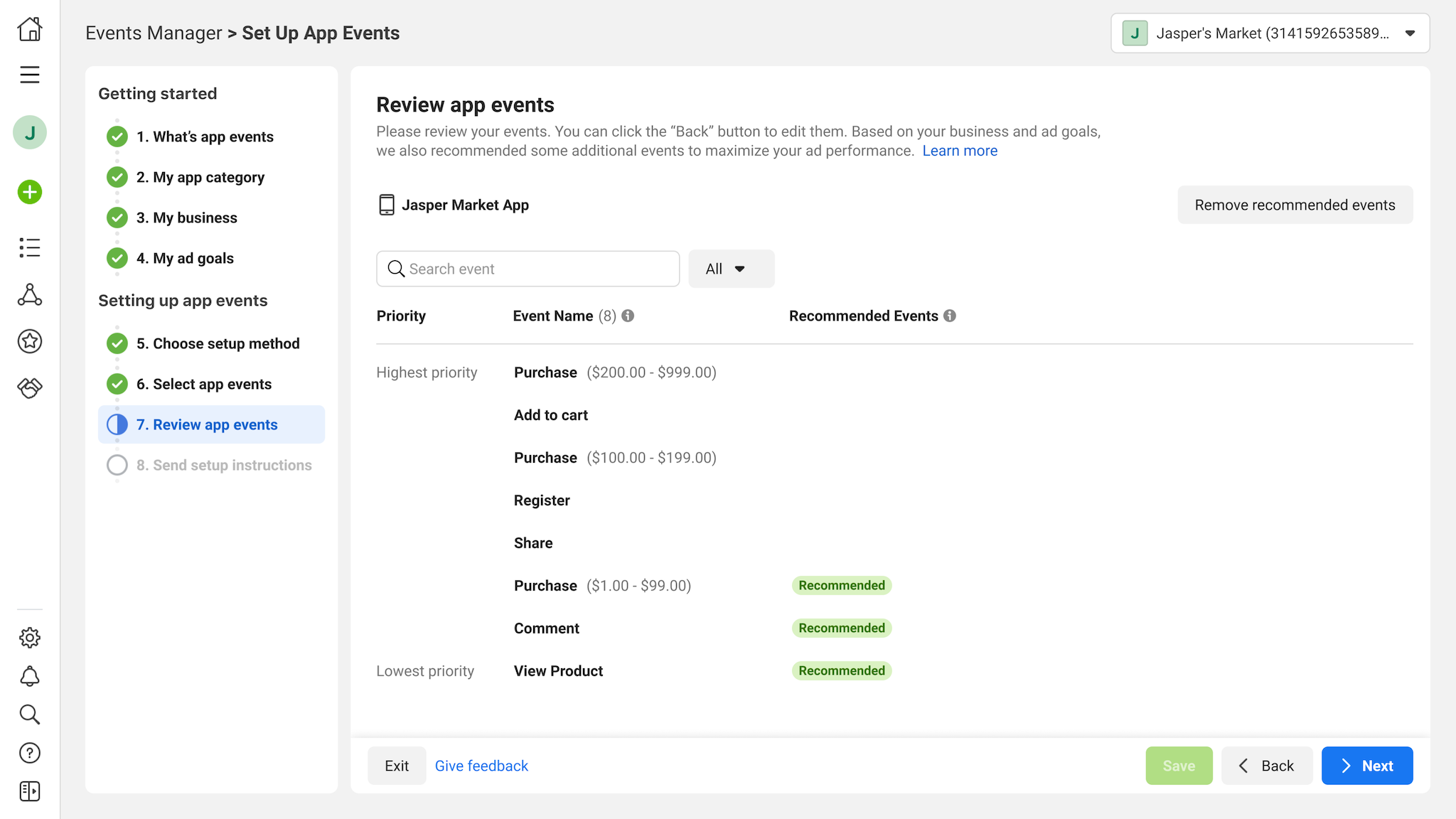Click the Search event input field

pos(528,269)
